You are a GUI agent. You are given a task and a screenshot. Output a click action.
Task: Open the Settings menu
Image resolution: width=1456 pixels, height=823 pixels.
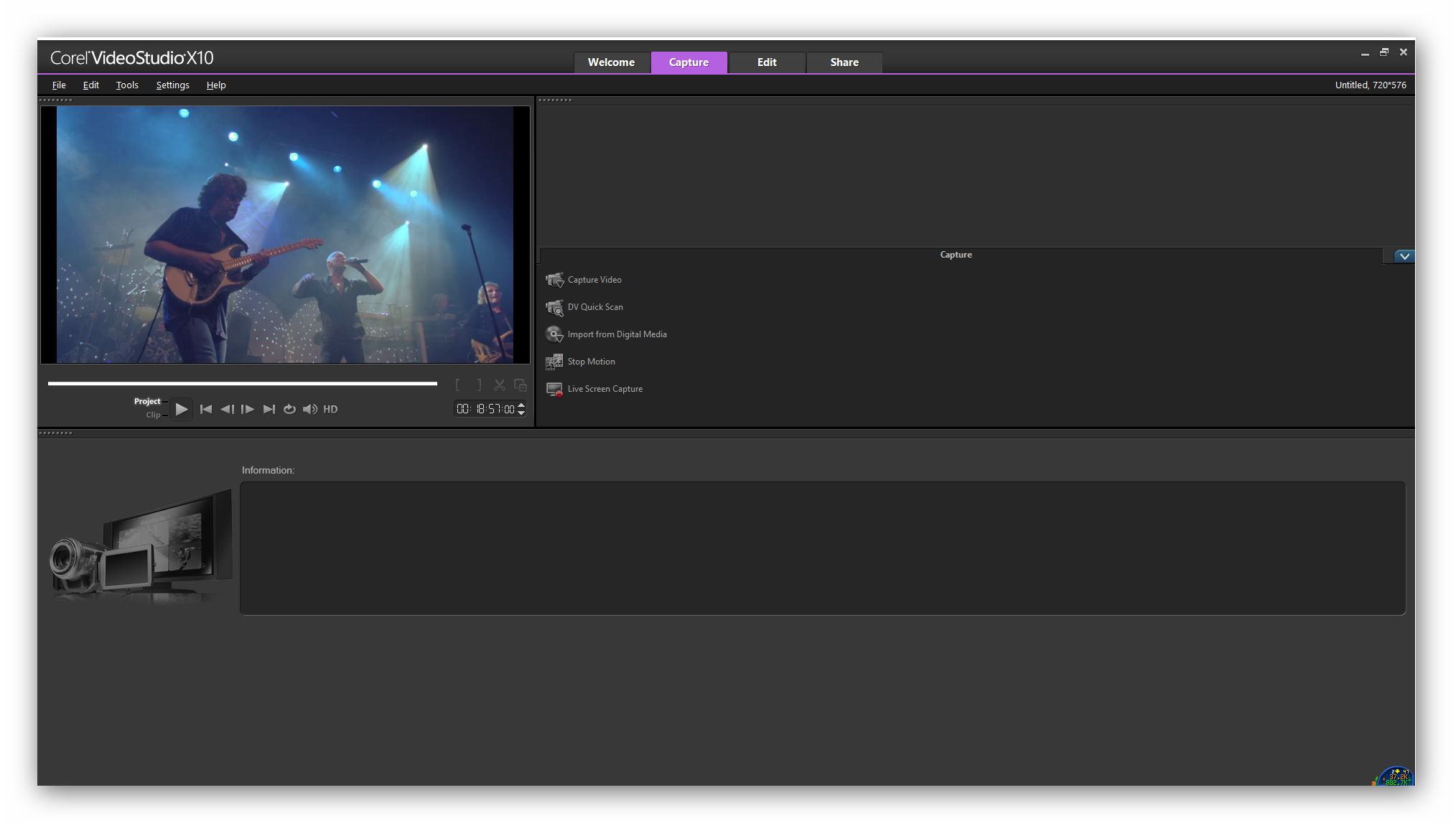[172, 85]
